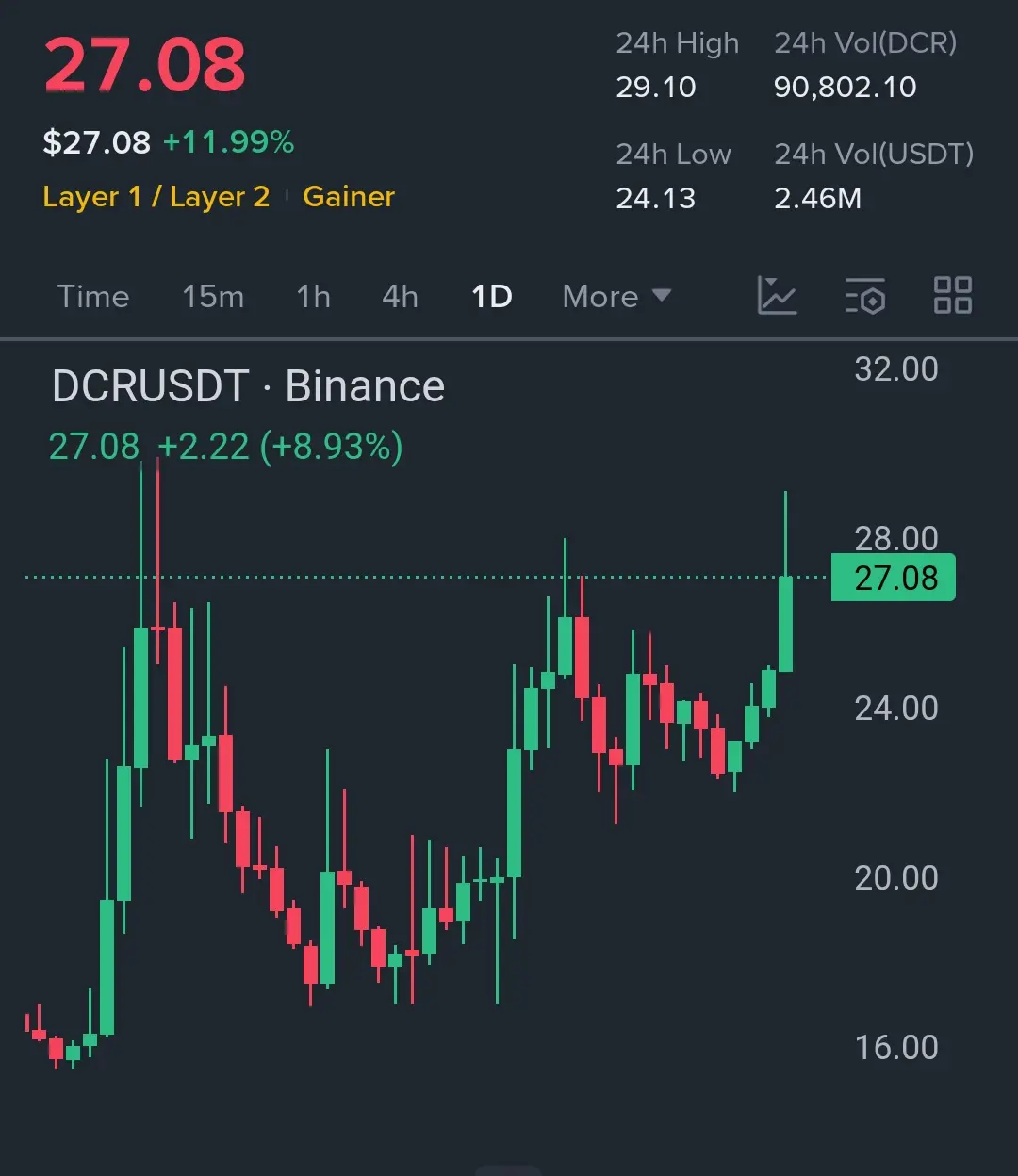
Task: Click the +2.22 (+8.93%) chart change text
Action: tap(281, 447)
